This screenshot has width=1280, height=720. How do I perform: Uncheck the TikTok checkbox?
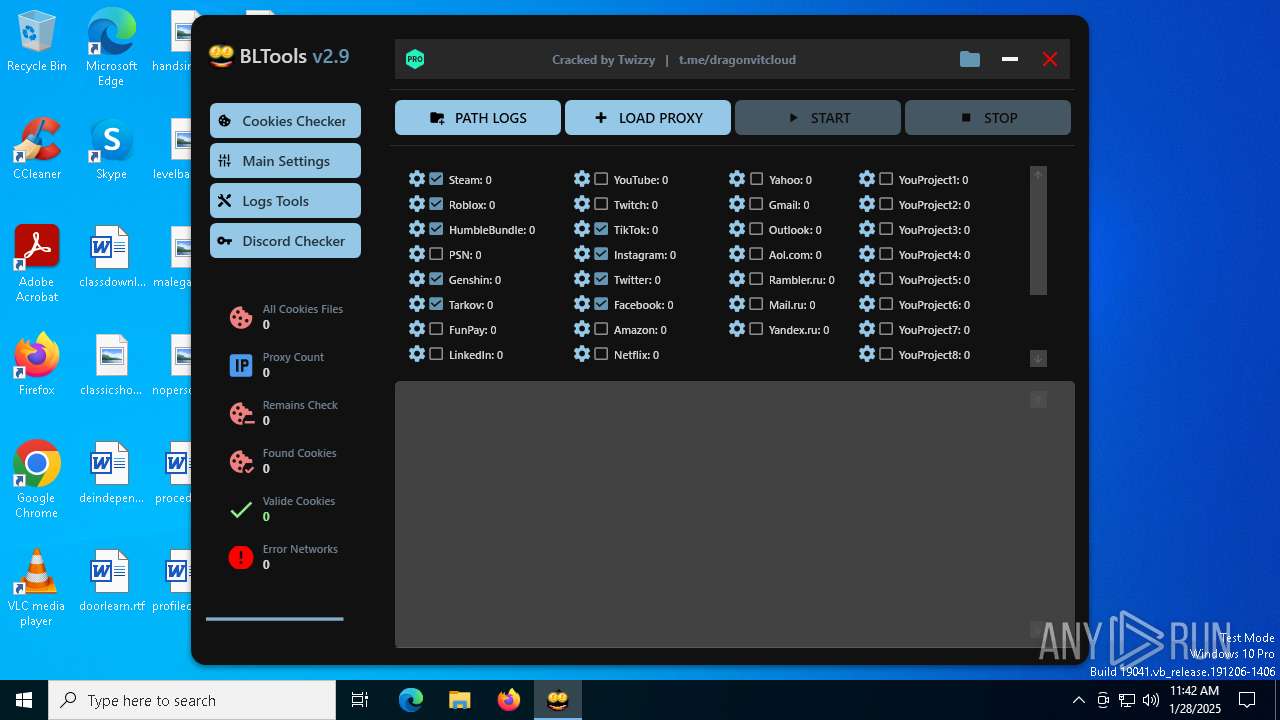point(601,229)
